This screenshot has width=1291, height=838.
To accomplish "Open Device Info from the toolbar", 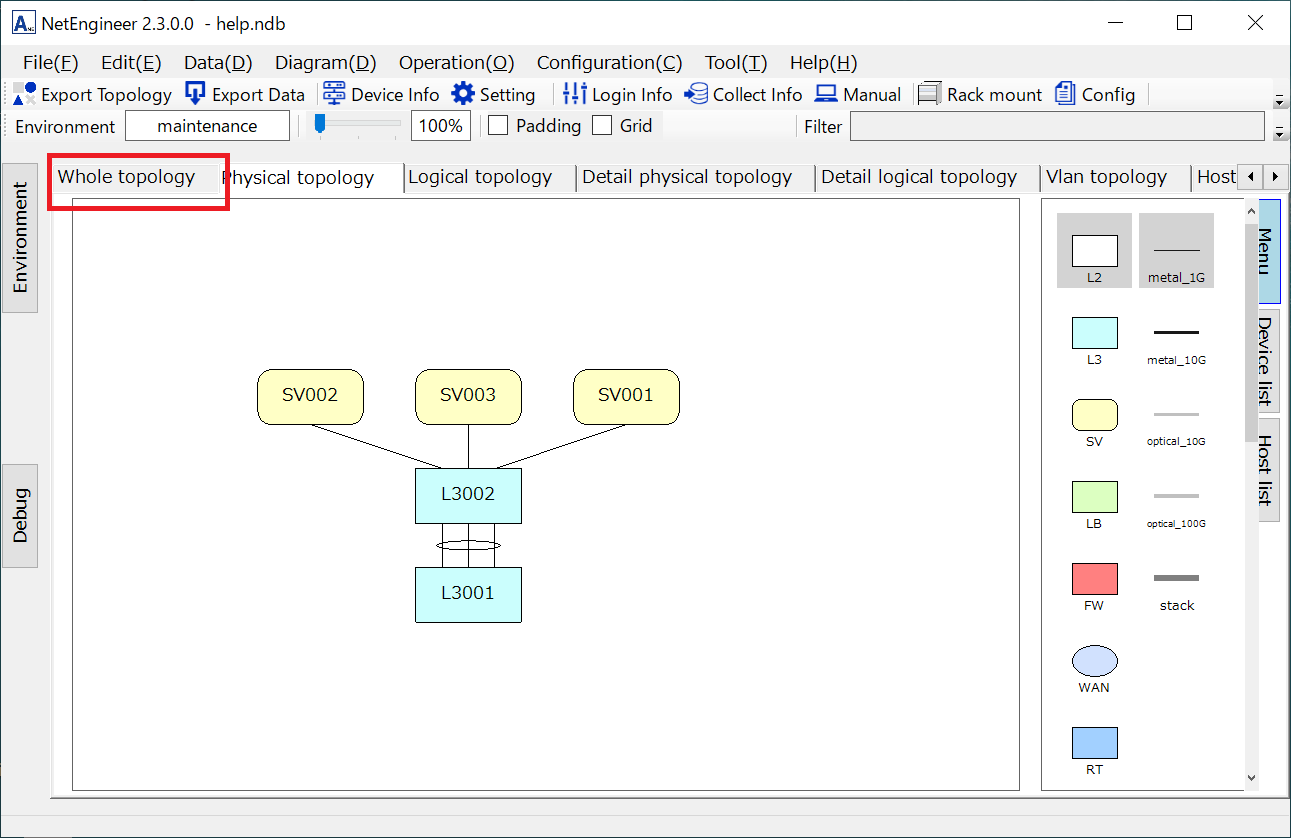I will click(x=334, y=94).
